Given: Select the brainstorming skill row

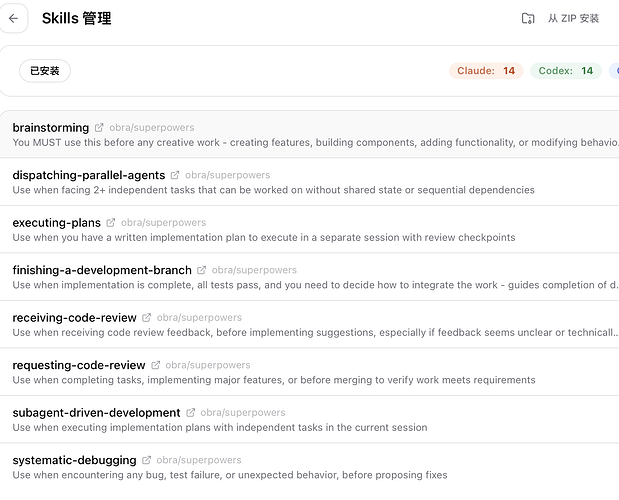Looking at the screenshot, I should click(310, 135).
